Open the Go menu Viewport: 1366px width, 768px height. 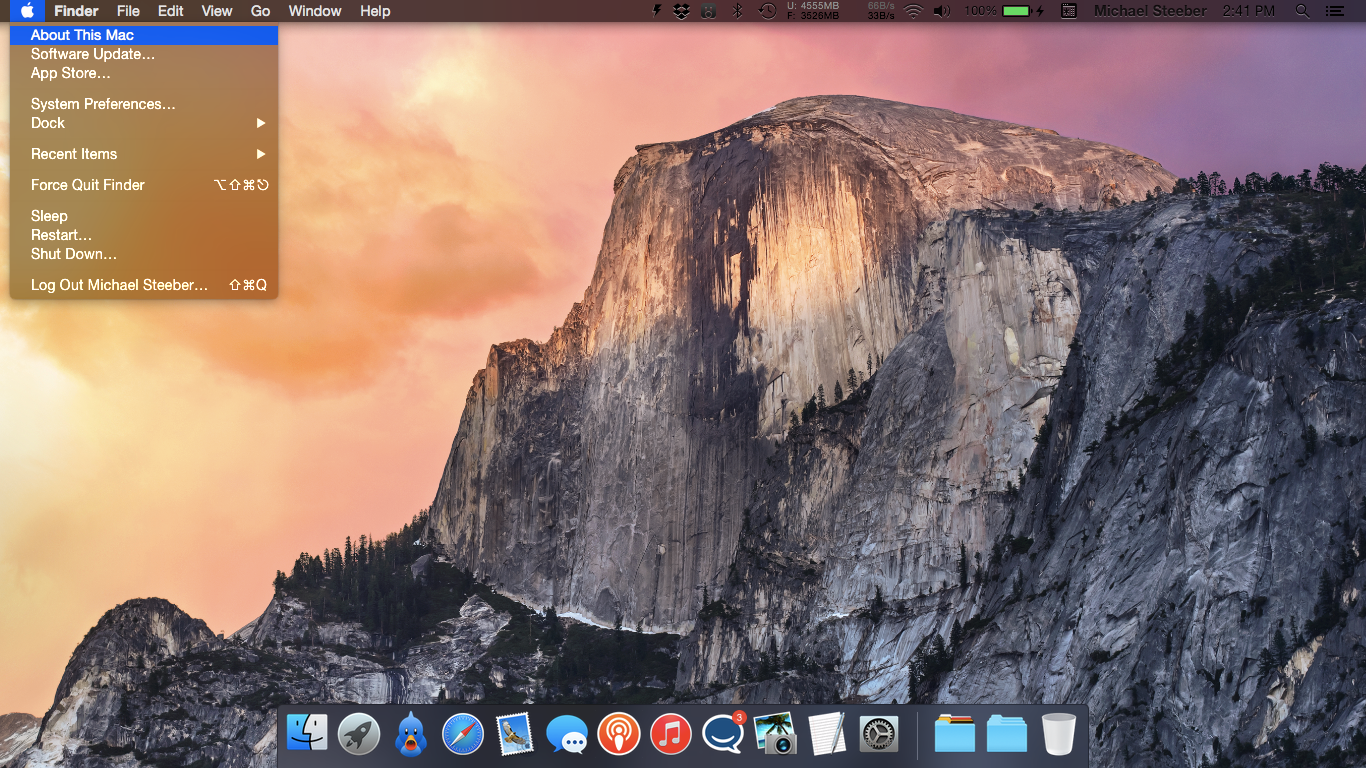coord(260,11)
